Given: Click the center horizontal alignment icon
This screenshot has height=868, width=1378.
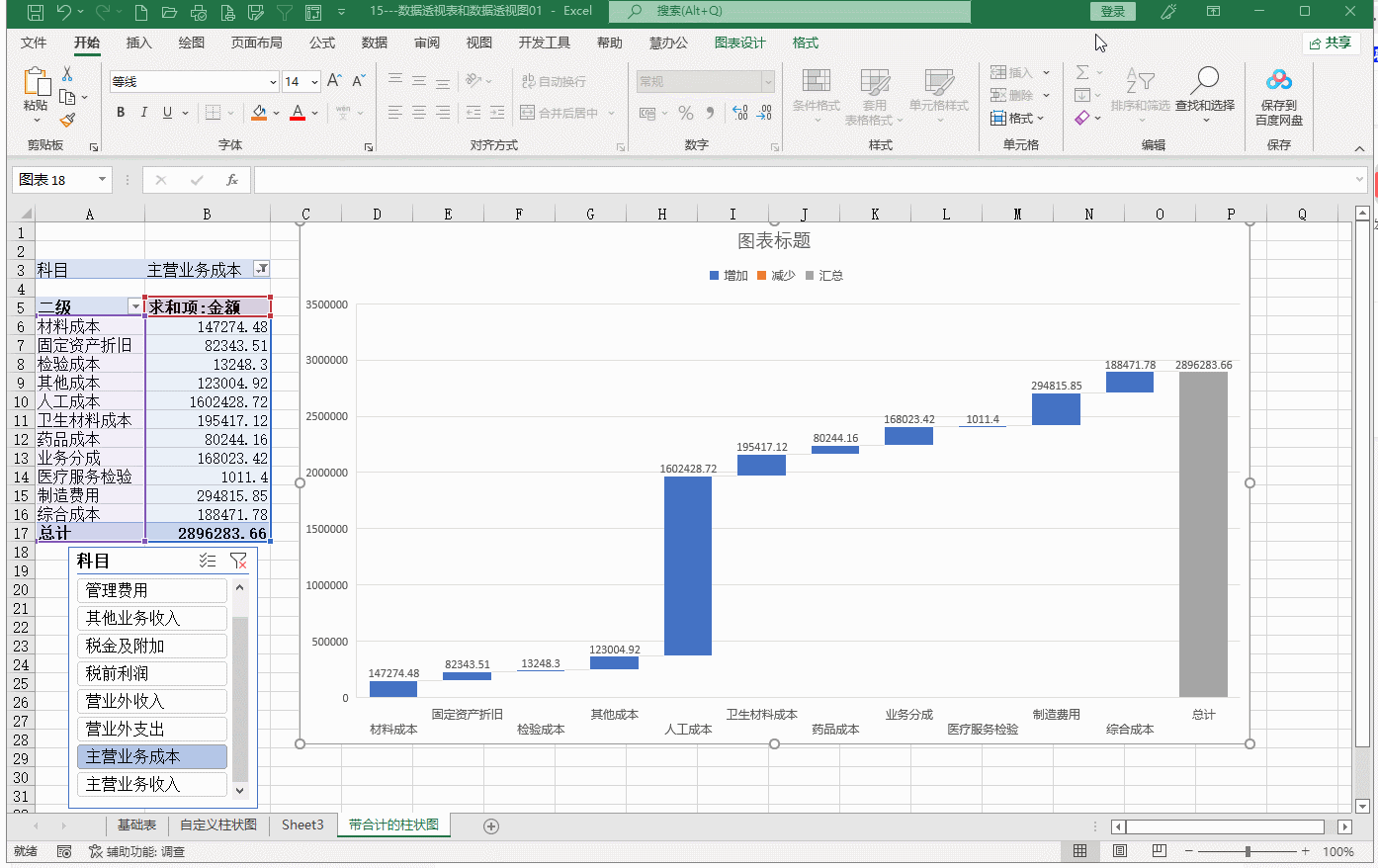Looking at the screenshot, I should [419, 113].
